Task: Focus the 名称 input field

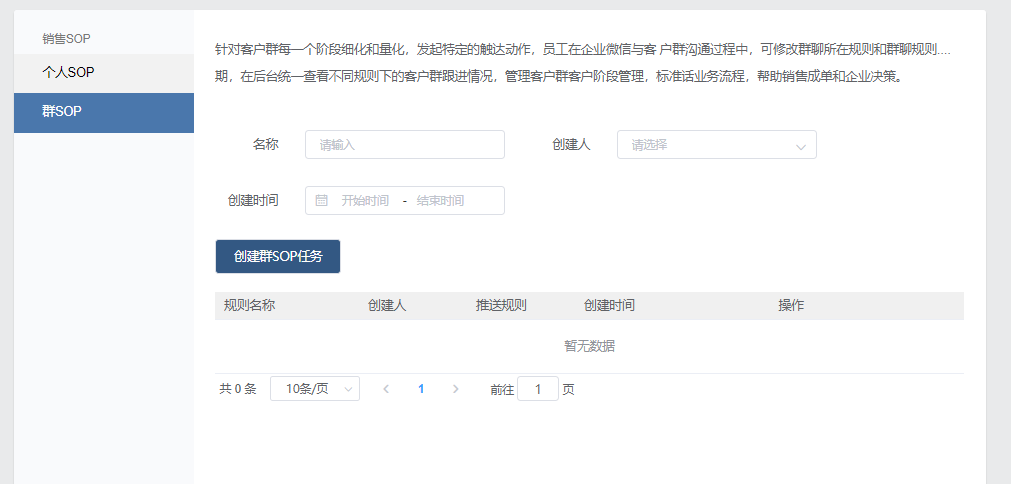Action: coord(404,145)
